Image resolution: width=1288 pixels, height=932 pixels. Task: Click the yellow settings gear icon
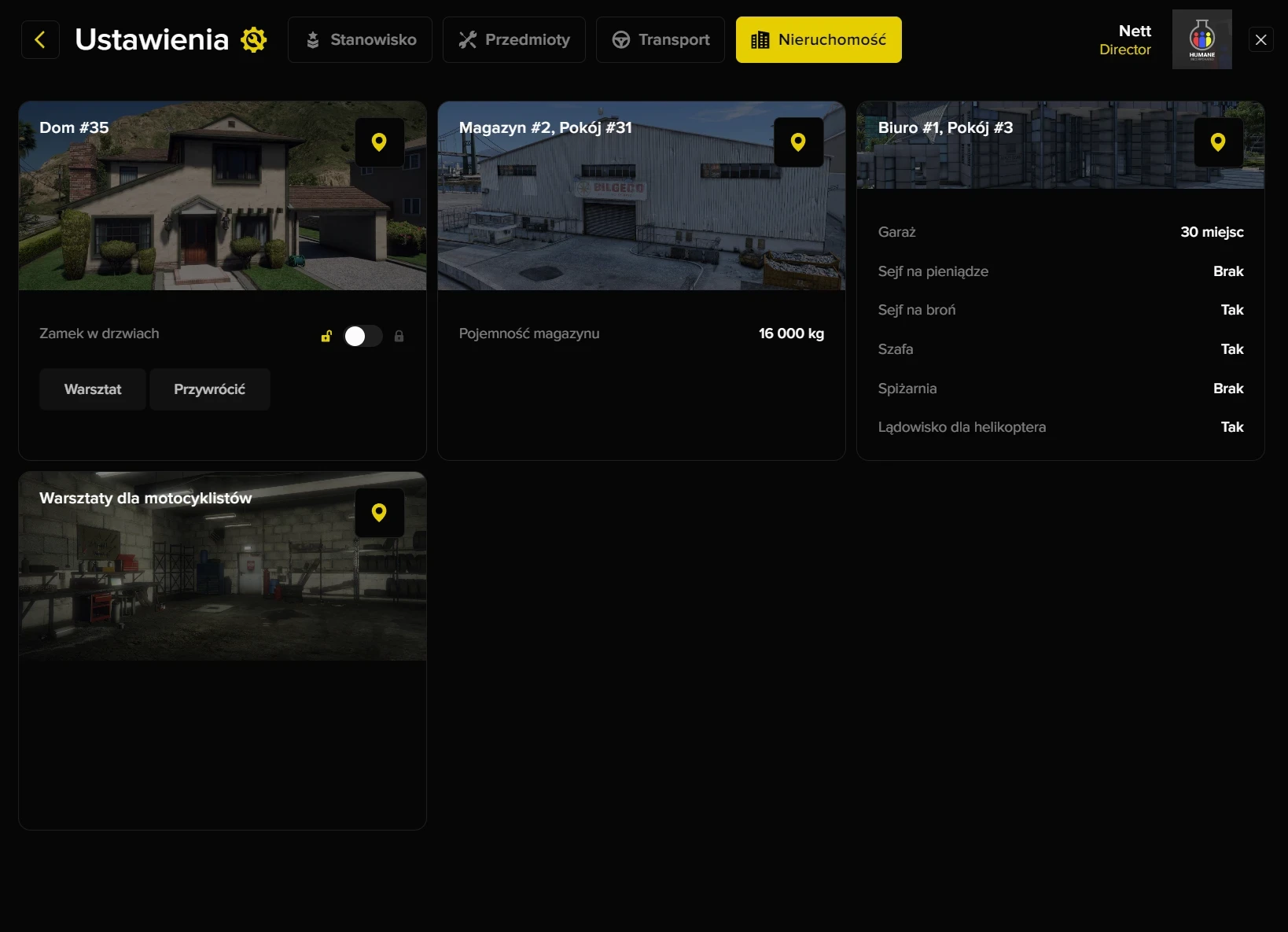pos(254,39)
